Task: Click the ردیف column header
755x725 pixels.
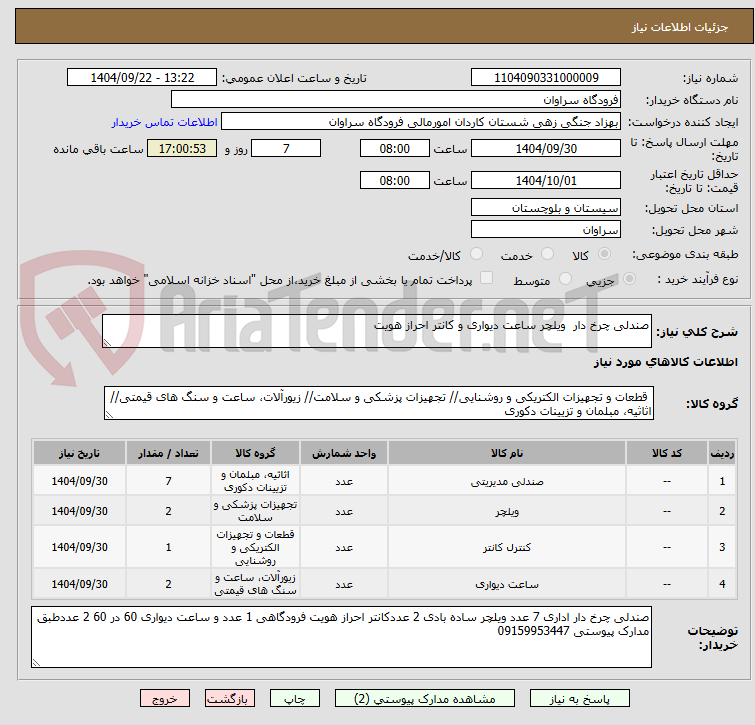Action: 722,453
